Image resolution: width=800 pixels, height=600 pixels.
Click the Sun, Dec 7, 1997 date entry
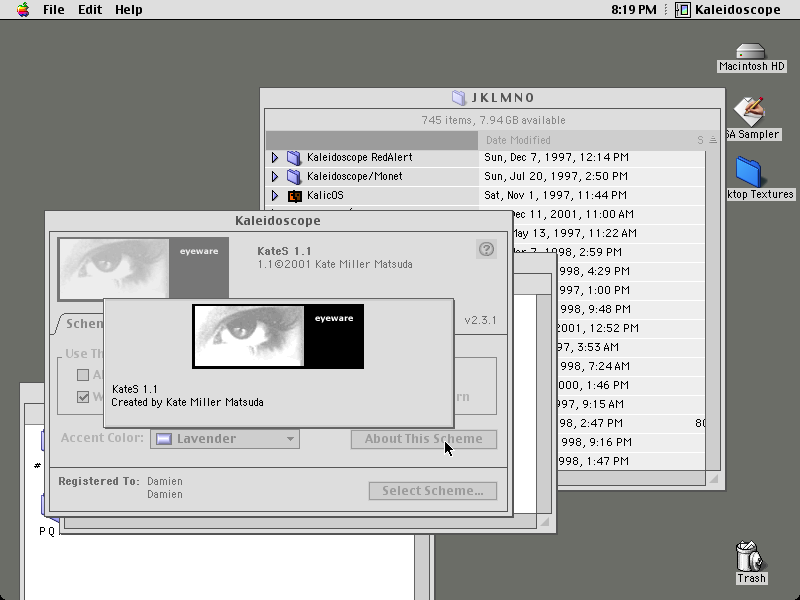[556, 158]
